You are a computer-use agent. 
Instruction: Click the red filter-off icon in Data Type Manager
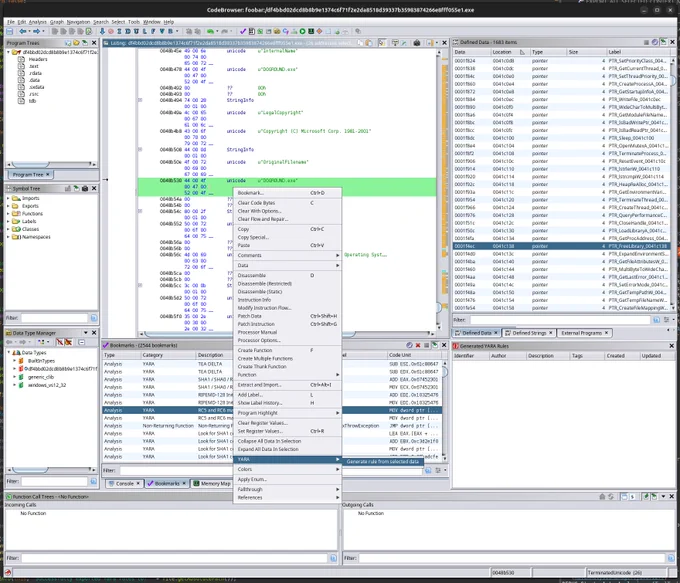click(x=60, y=342)
